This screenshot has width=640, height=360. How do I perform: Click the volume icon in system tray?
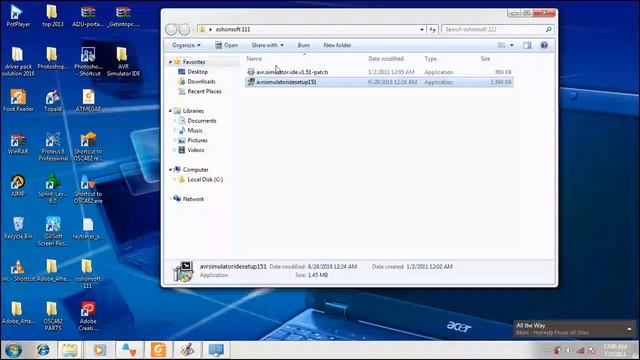tap(569, 351)
